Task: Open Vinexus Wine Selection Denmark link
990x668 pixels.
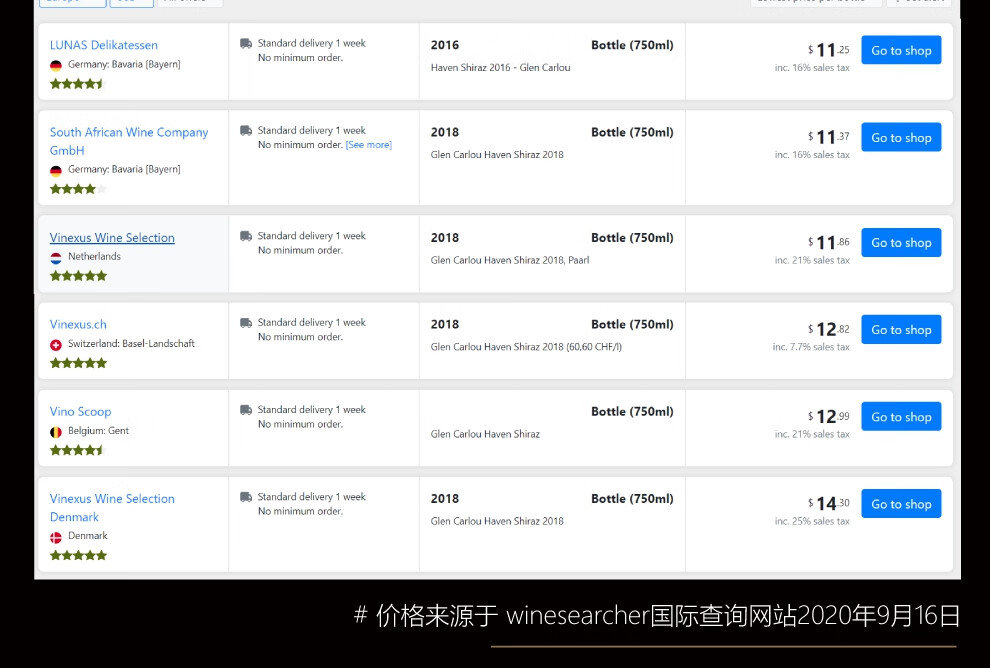Action: 112,507
